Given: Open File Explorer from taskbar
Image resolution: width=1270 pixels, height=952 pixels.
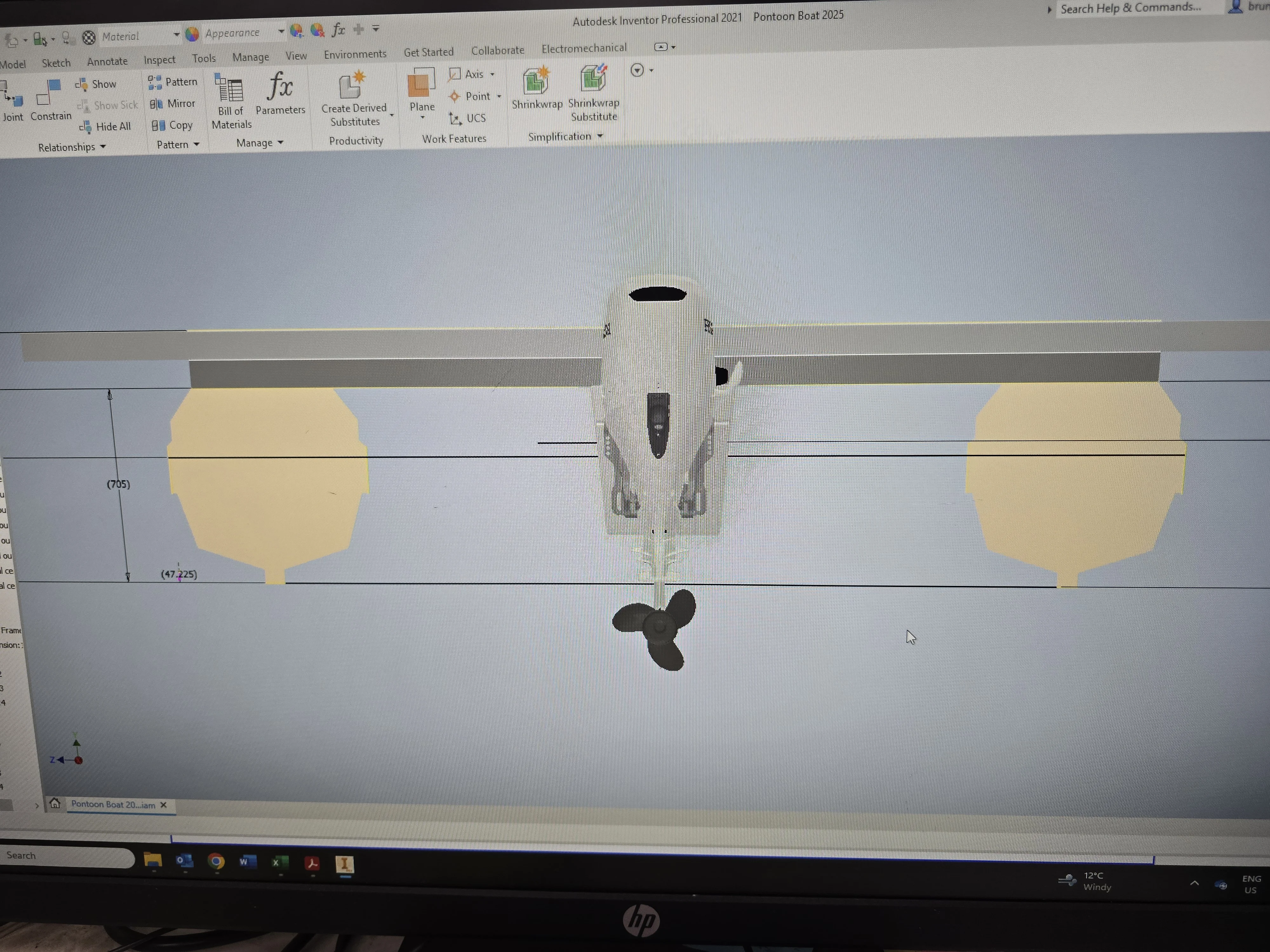Looking at the screenshot, I should tap(153, 860).
